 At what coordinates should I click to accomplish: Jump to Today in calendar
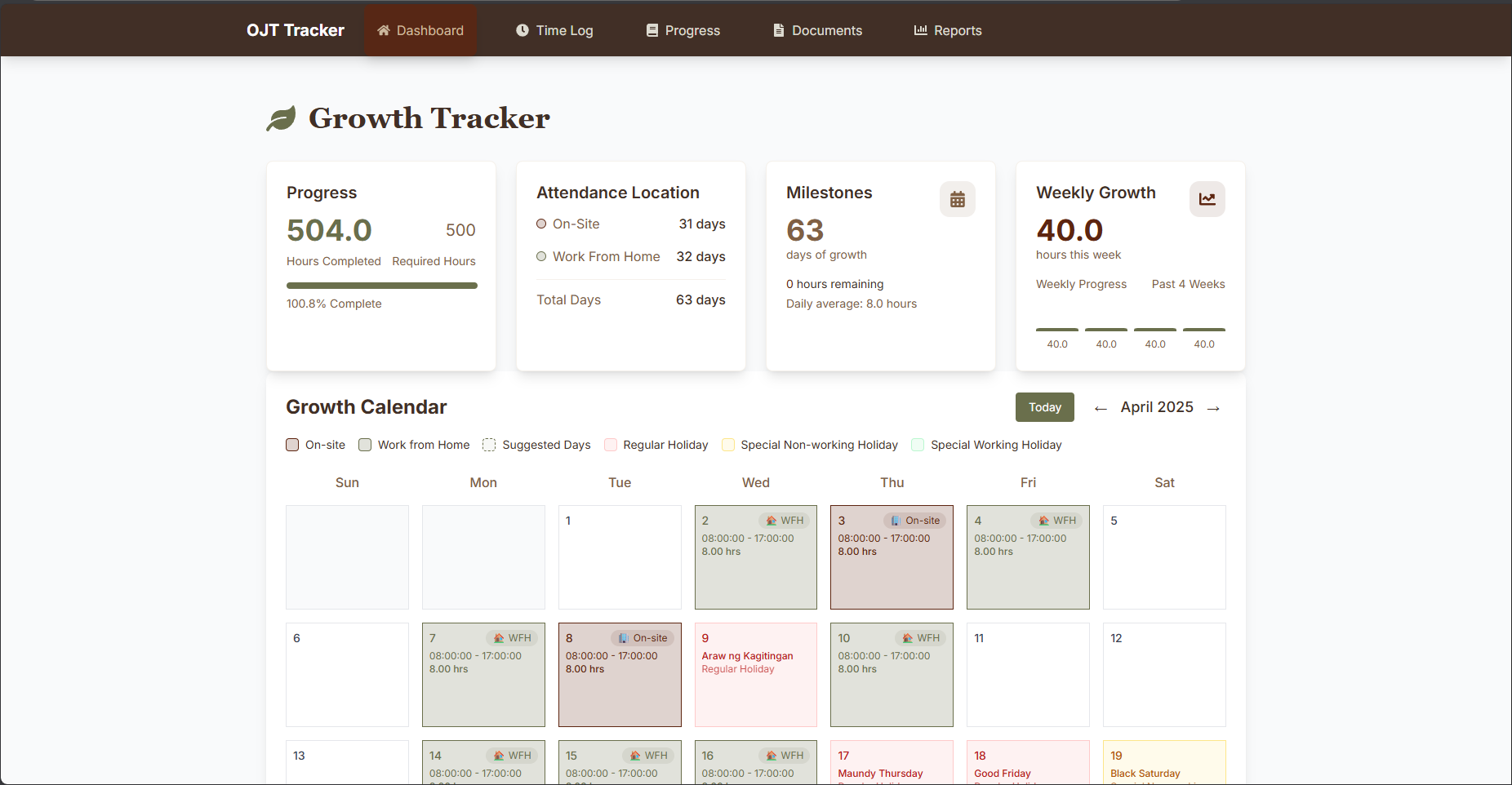click(x=1045, y=407)
